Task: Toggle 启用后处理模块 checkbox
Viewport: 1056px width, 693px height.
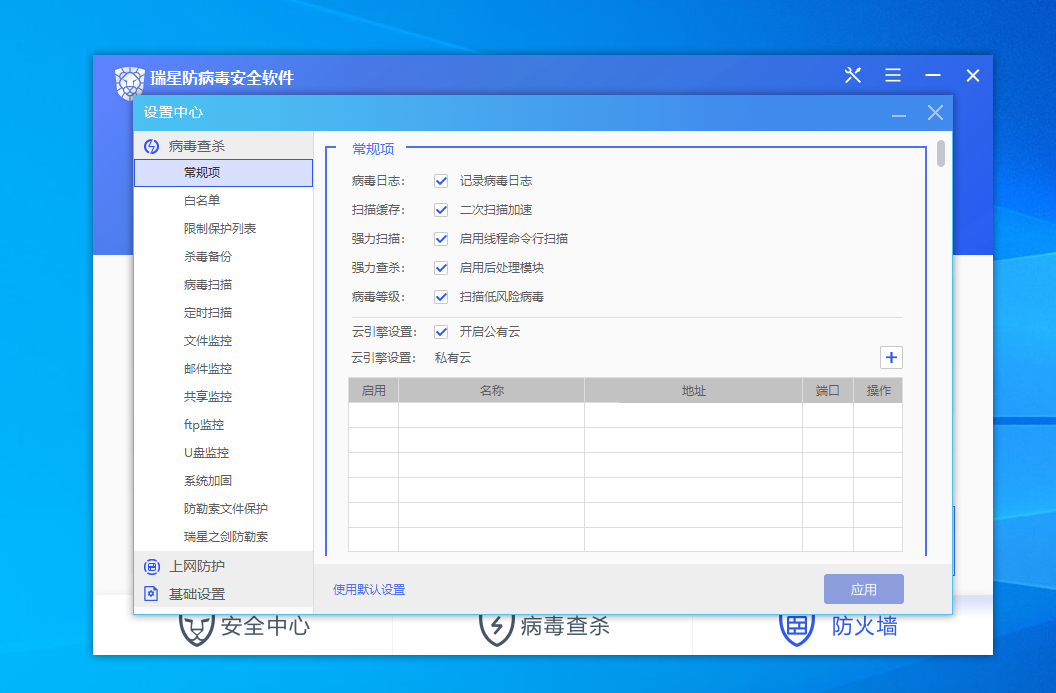Action: (x=441, y=268)
